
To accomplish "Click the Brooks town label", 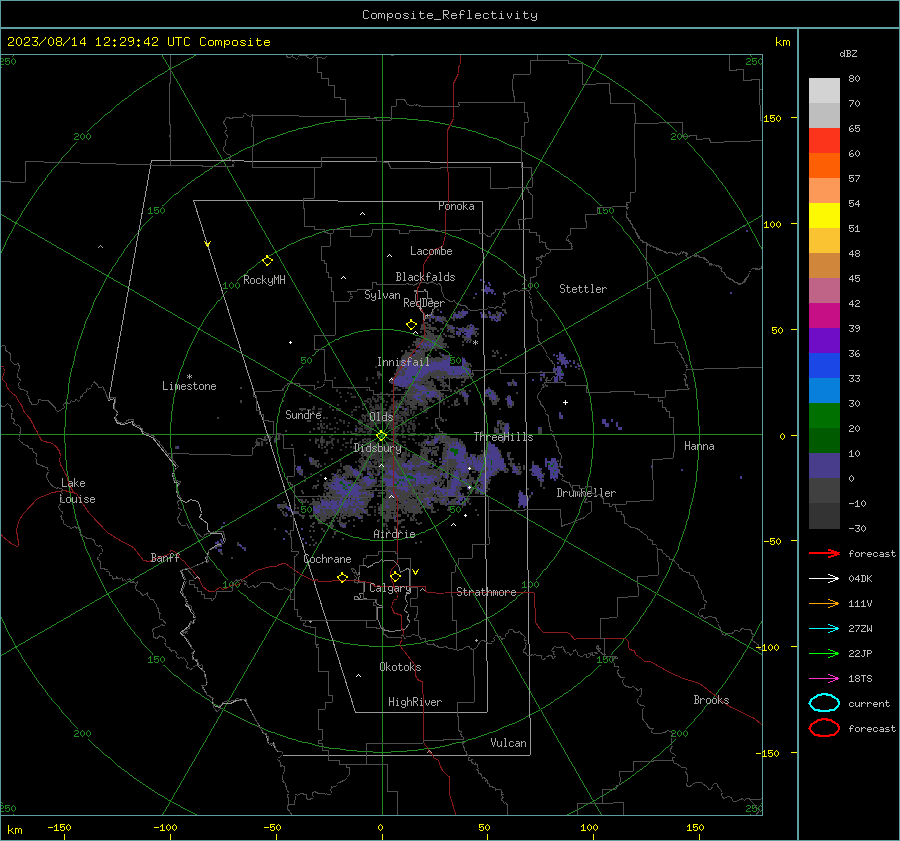I will (711, 700).
